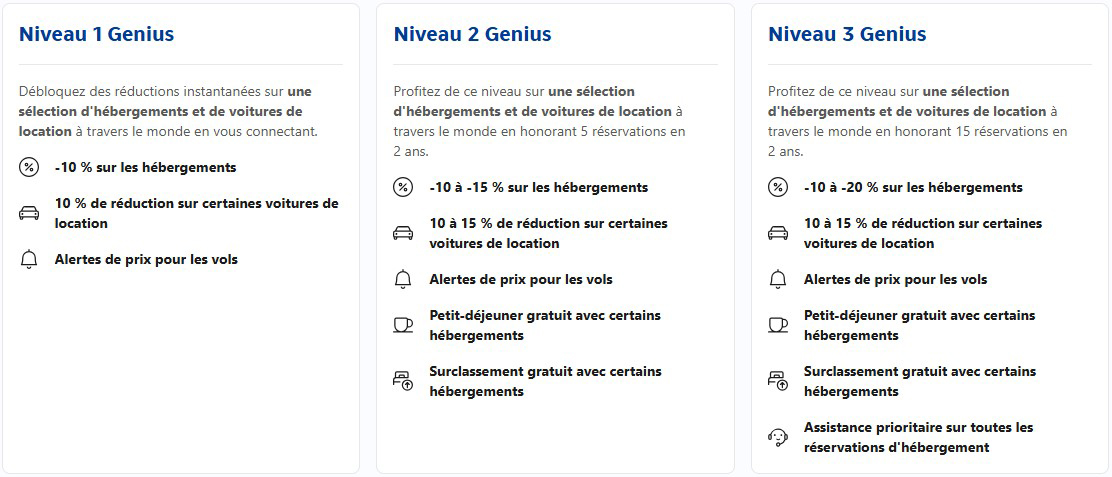Viewport: 1112px width, 477px height.
Task: Click the percent discount icon in Niveau 1 card
Action: [28, 168]
